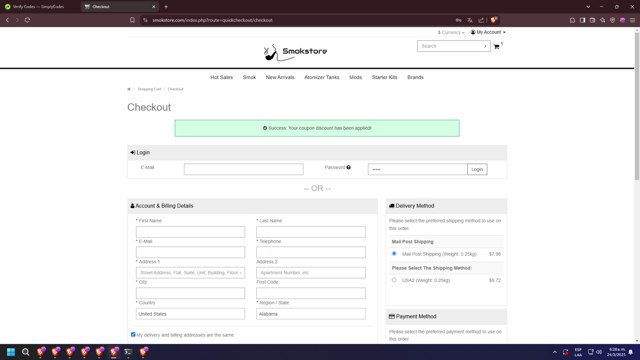640x360 pixels.
Task: Open the Country dropdown showing United States
Action: 190,314
